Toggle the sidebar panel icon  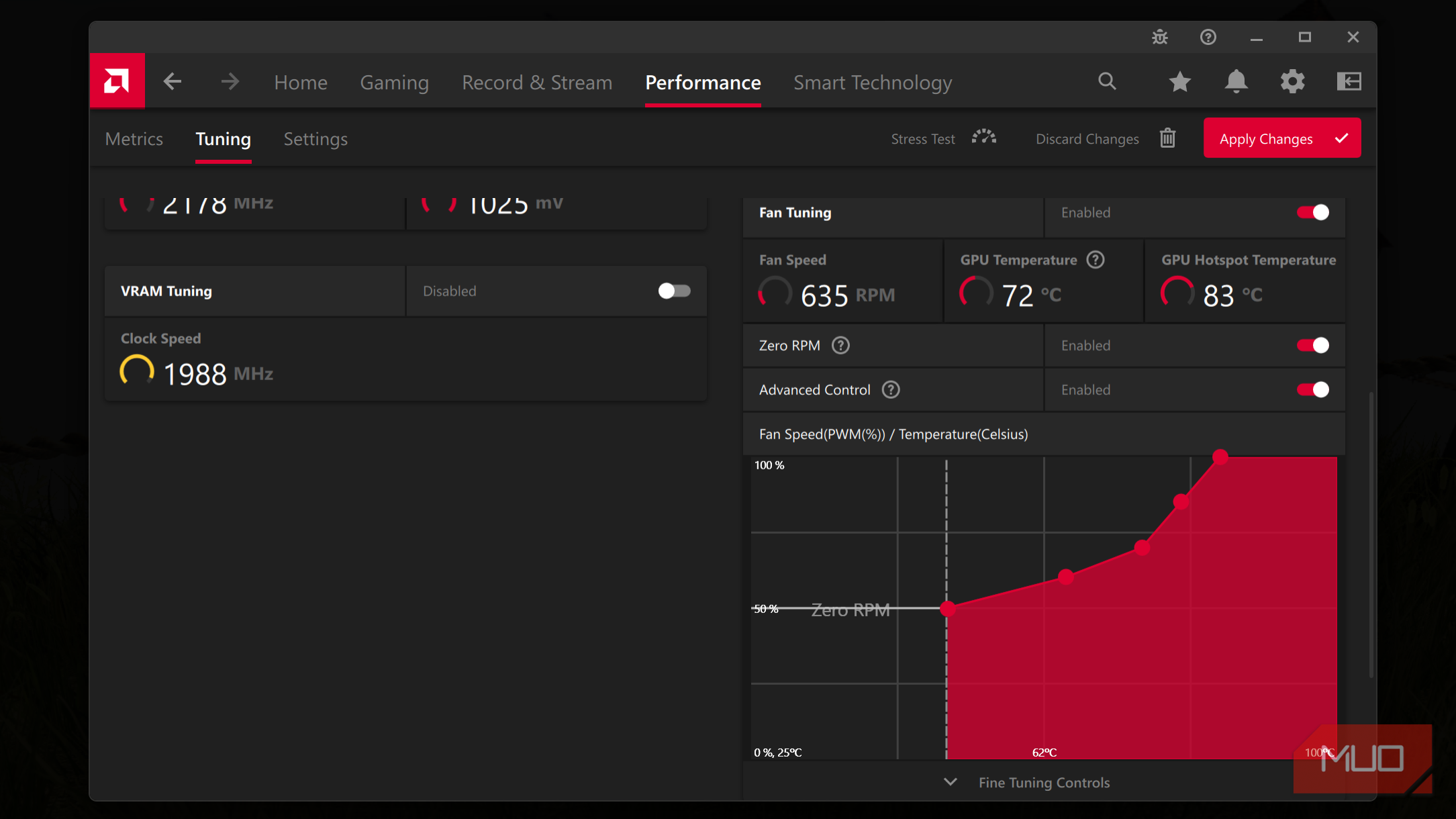click(1349, 82)
